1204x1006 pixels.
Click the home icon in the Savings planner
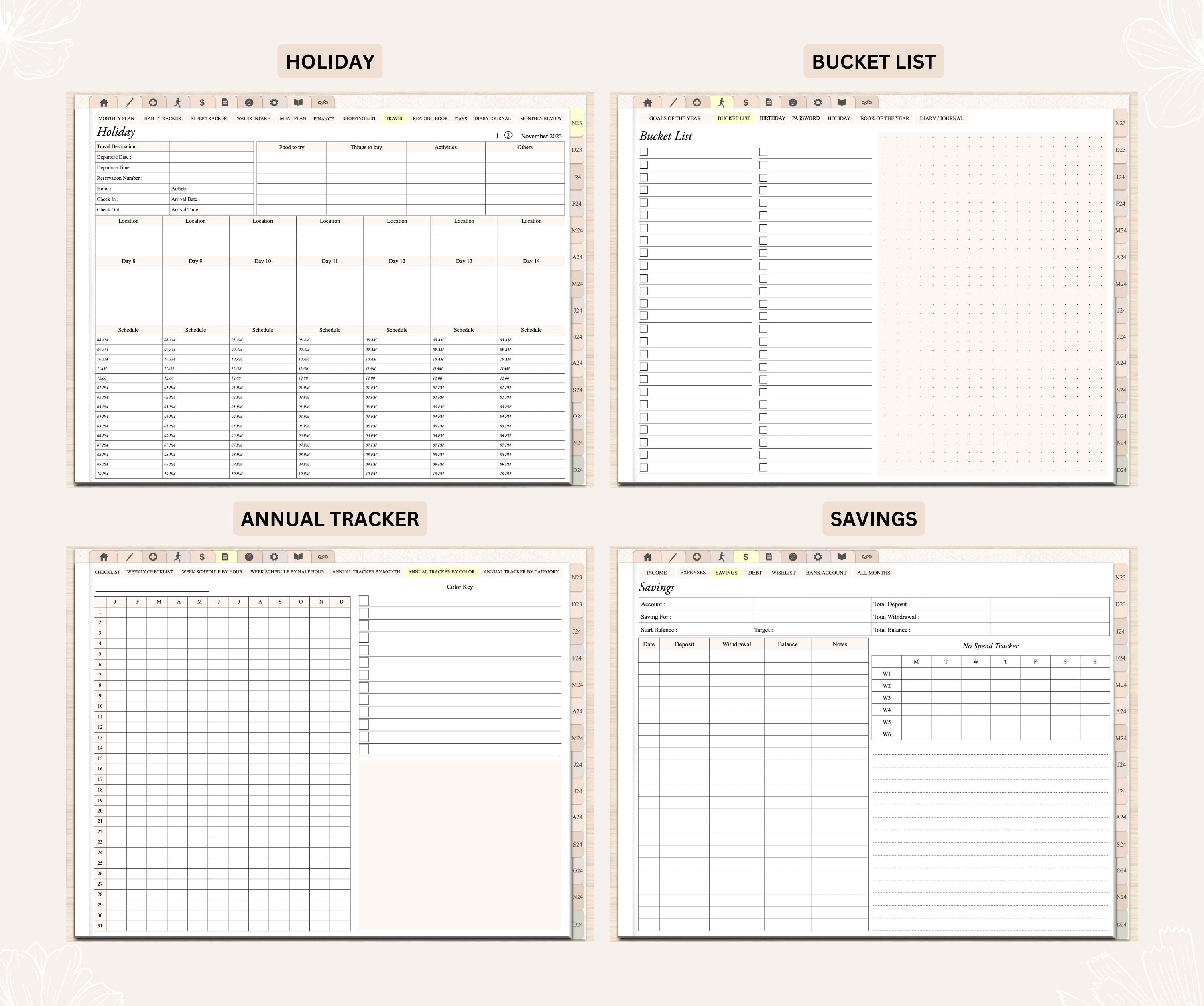tap(647, 557)
